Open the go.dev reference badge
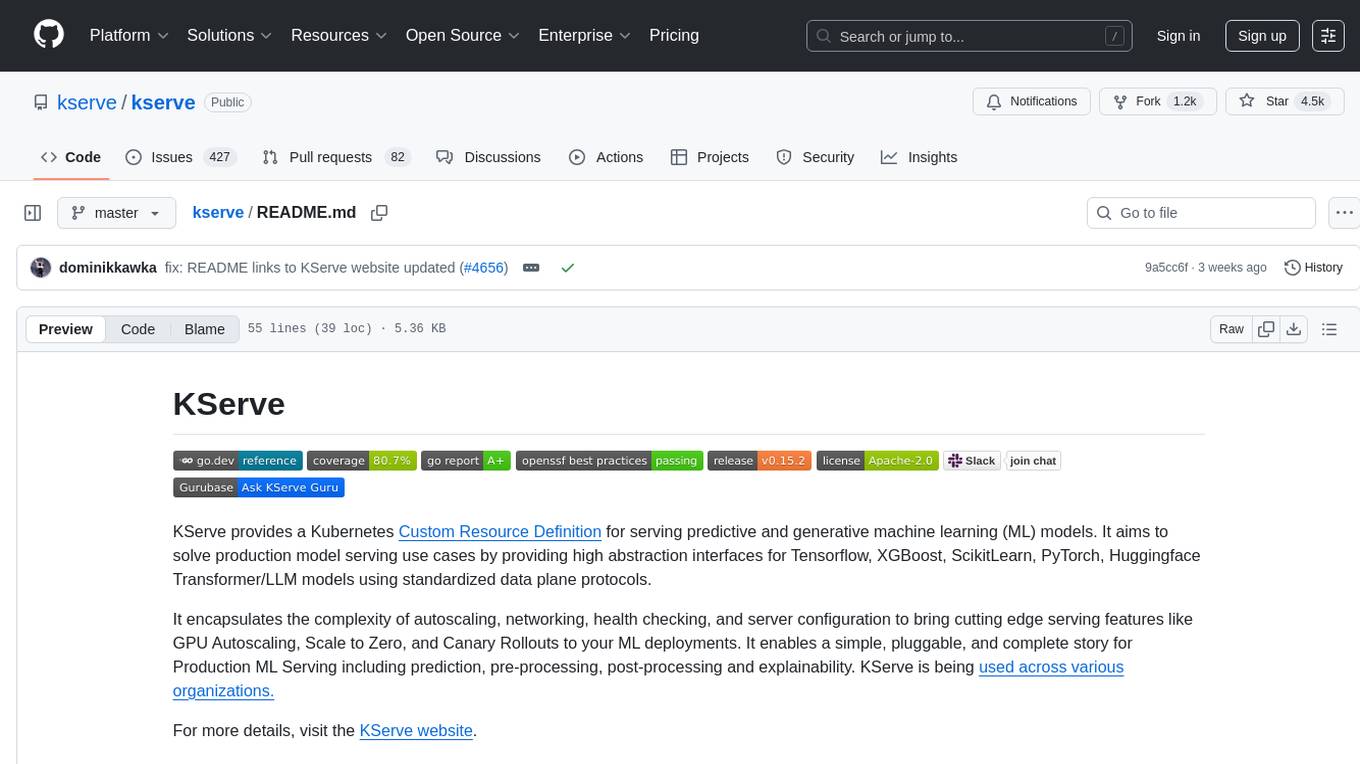This screenshot has height=764, width=1360. [238, 461]
